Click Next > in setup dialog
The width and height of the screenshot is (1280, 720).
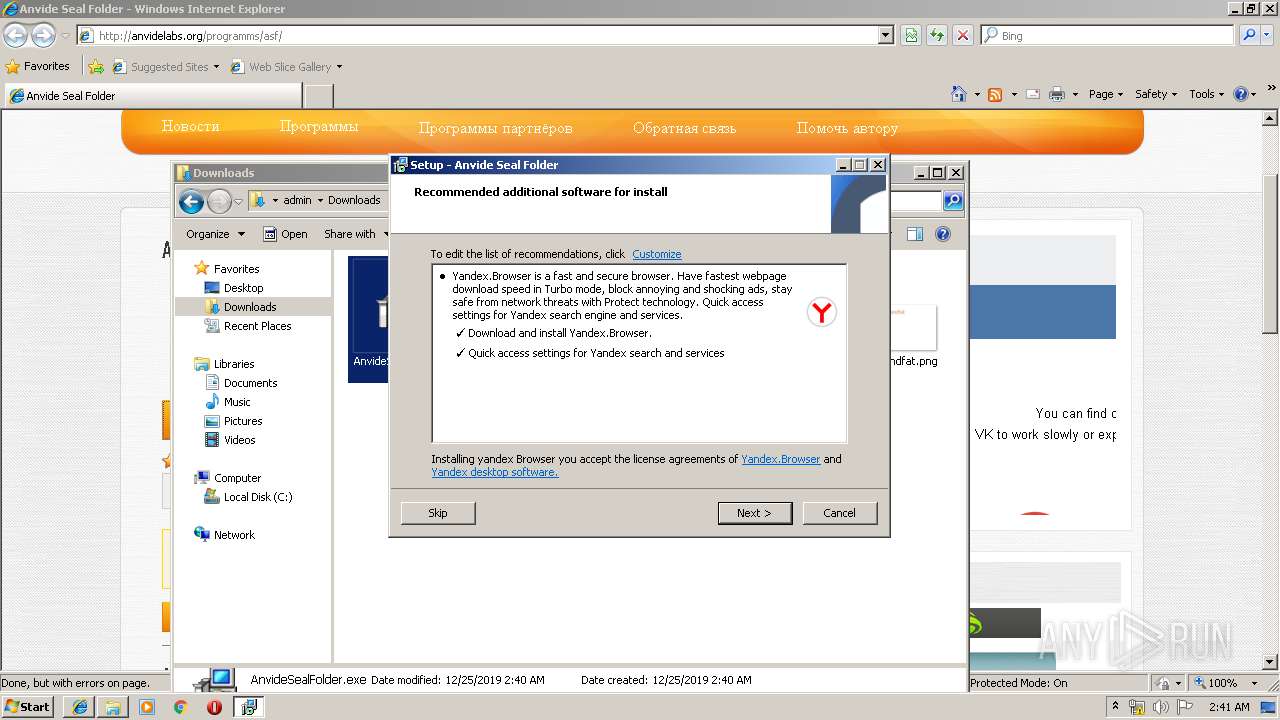coord(755,513)
